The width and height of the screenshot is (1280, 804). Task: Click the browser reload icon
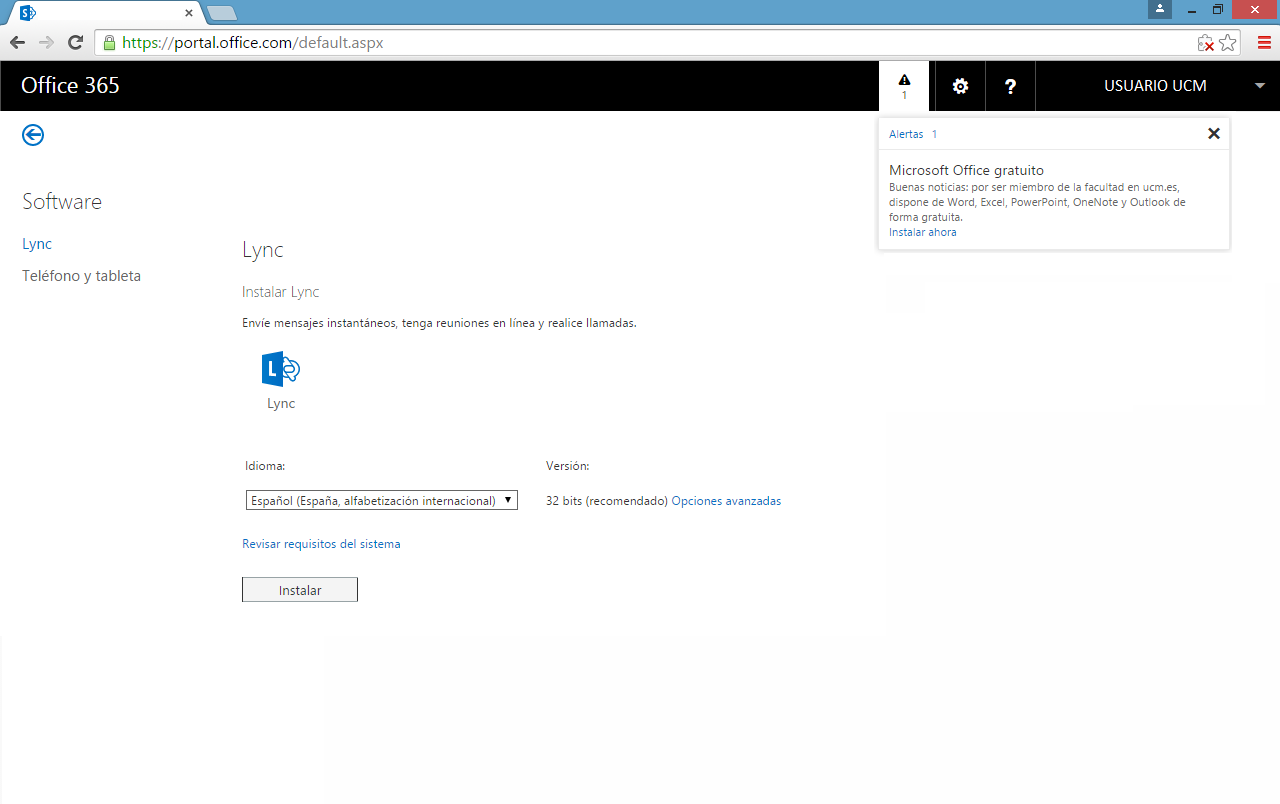click(75, 43)
